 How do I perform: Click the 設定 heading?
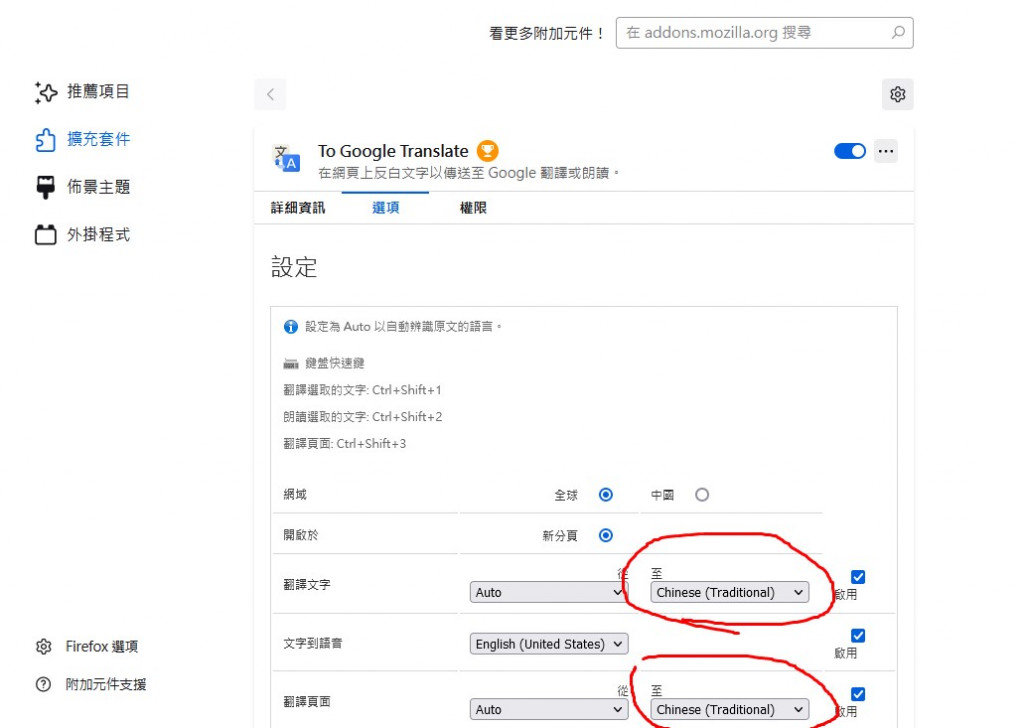[x=294, y=267]
